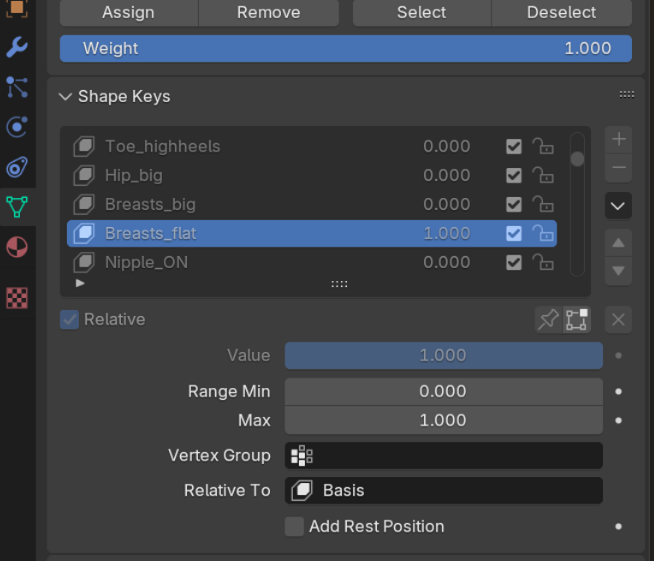Open the Modifiers properties tab
Viewport: 654px width, 561px height.
[17, 47]
